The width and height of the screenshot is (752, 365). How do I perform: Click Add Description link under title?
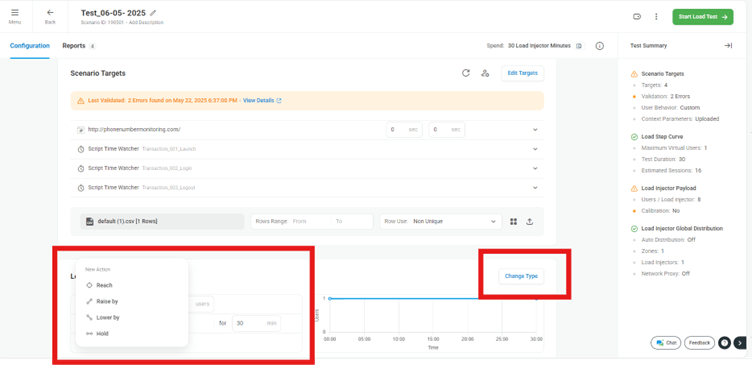(x=147, y=23)
